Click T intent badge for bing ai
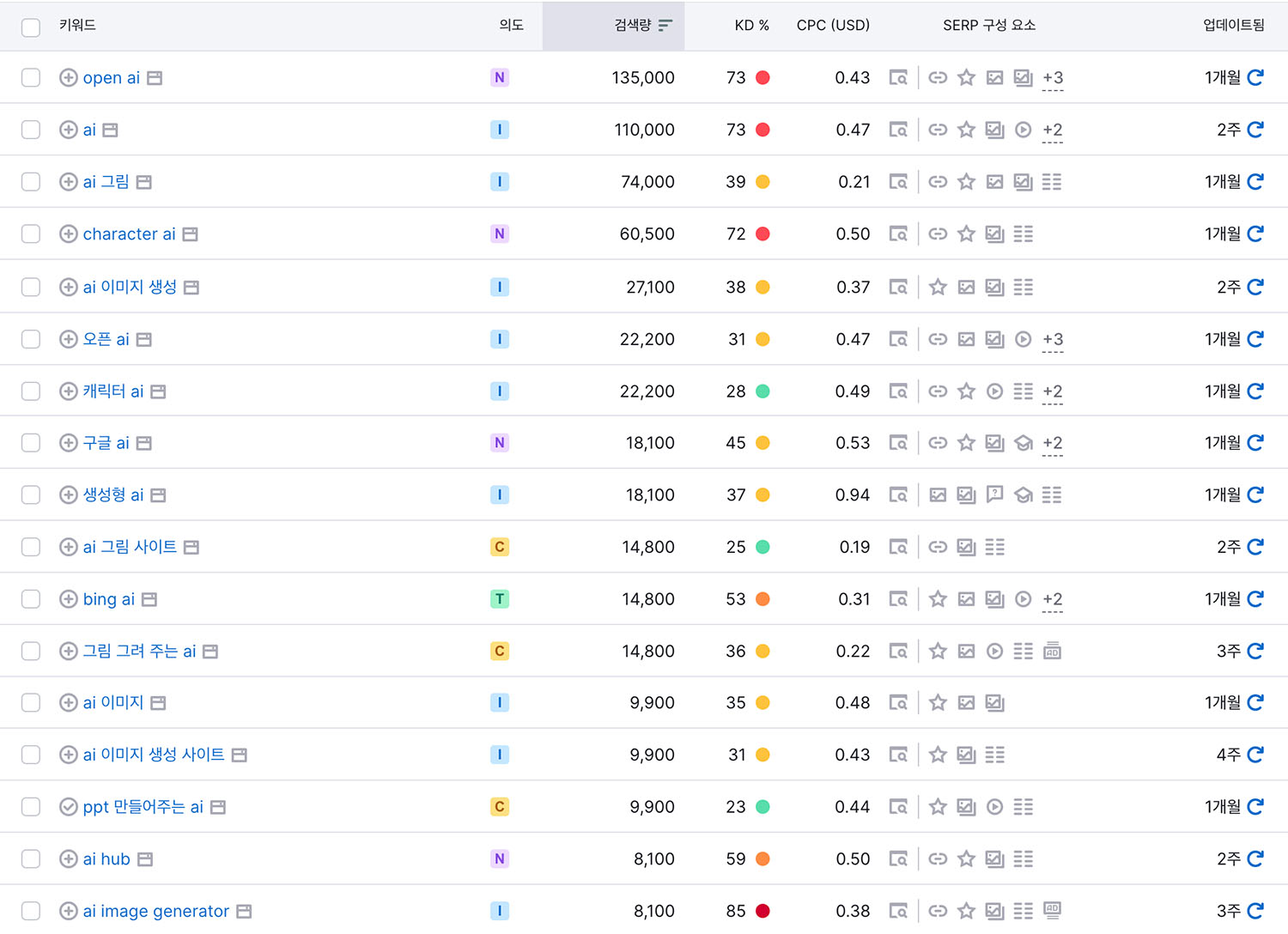Screen dimensions: 1288x934 (x=500, y=599)
